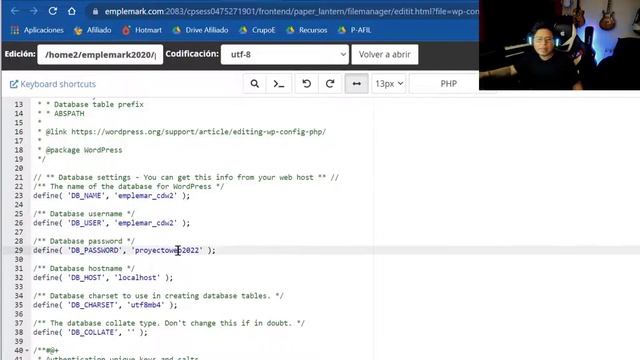Open the Recursos bookmark

pyautogui.click(x=307, y=30)
